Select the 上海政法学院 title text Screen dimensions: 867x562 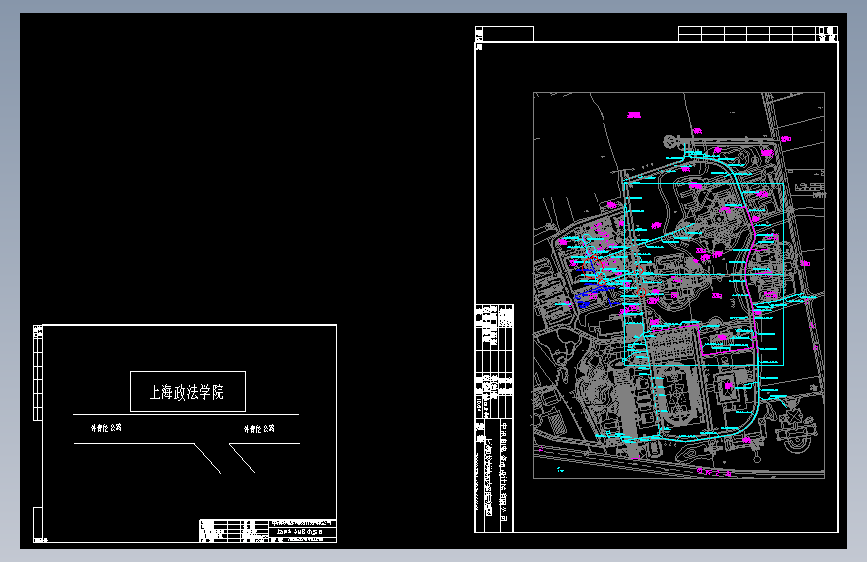tap(187, 392)
